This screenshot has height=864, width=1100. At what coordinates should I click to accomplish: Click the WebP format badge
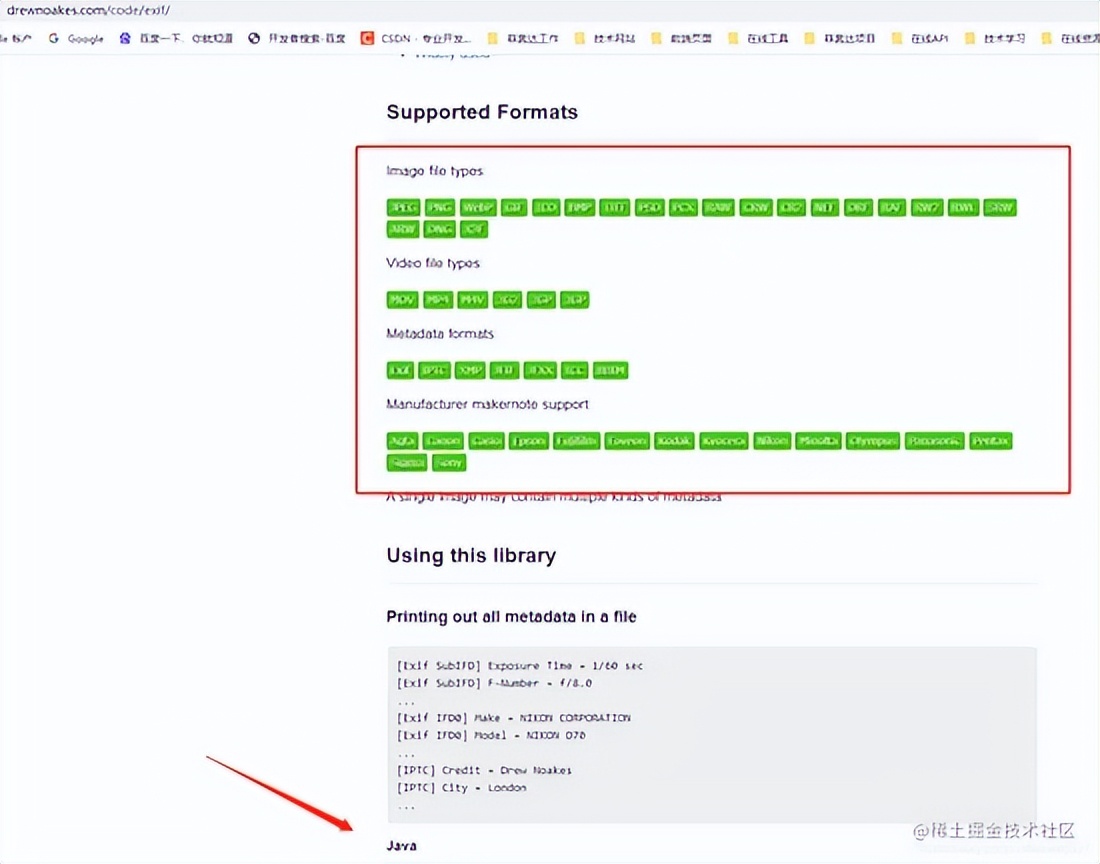tap(478, 208)
